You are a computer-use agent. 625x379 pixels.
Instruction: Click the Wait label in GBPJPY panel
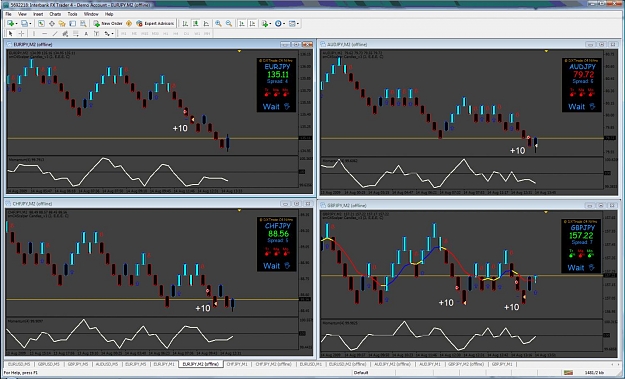tap(576, 267)
